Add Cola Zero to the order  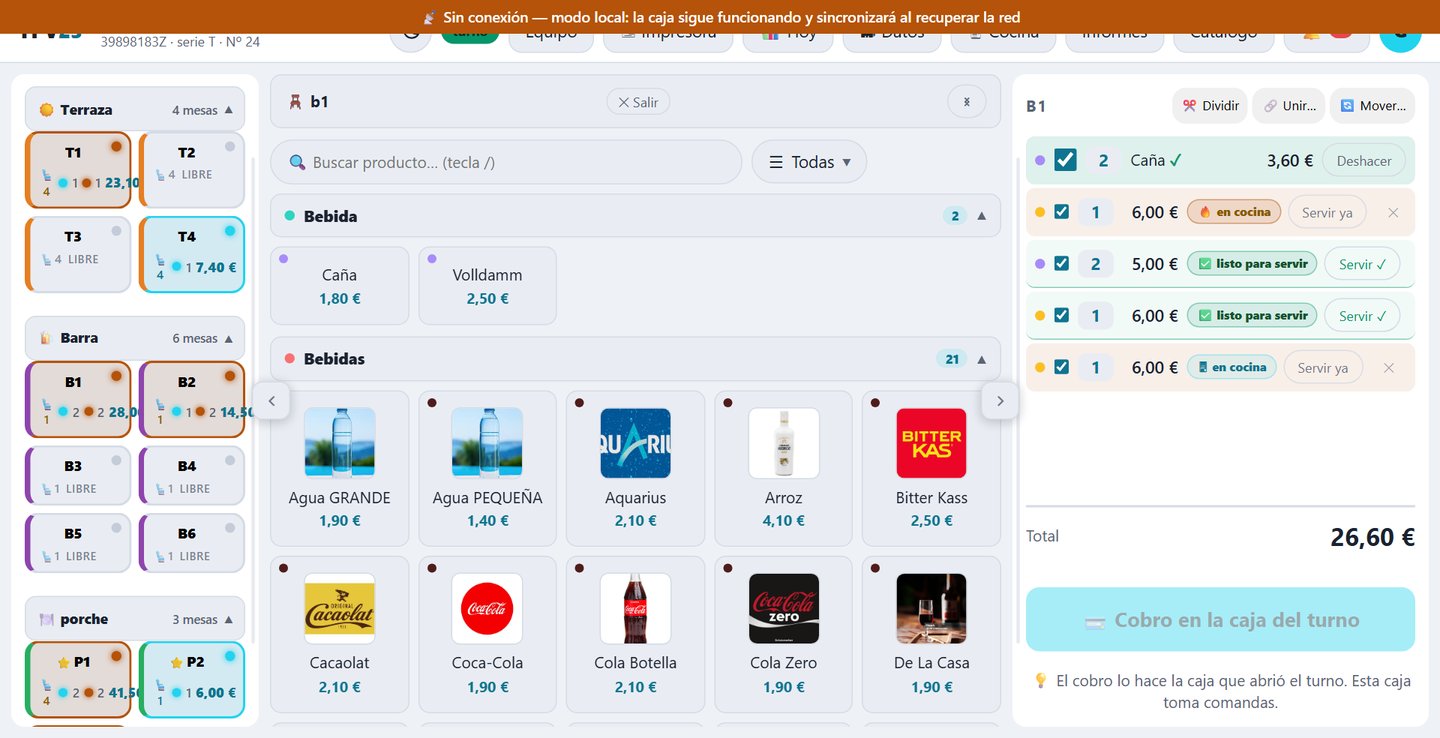click(784, 634)
